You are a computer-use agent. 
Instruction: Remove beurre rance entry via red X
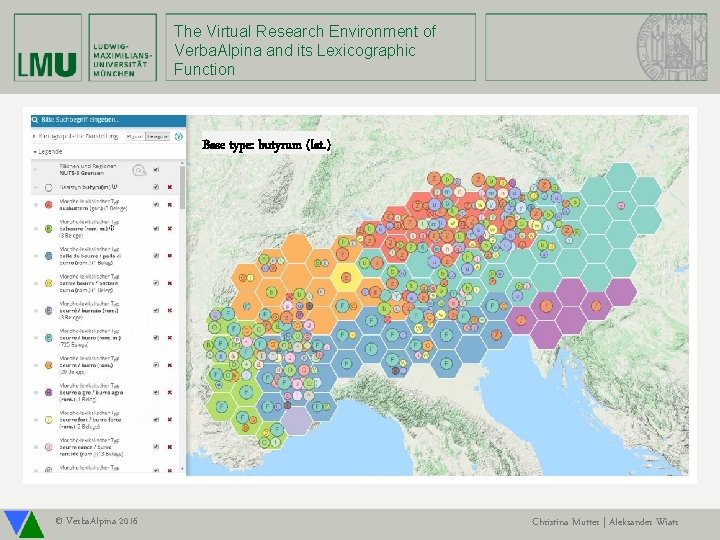(x=169, y=446)
